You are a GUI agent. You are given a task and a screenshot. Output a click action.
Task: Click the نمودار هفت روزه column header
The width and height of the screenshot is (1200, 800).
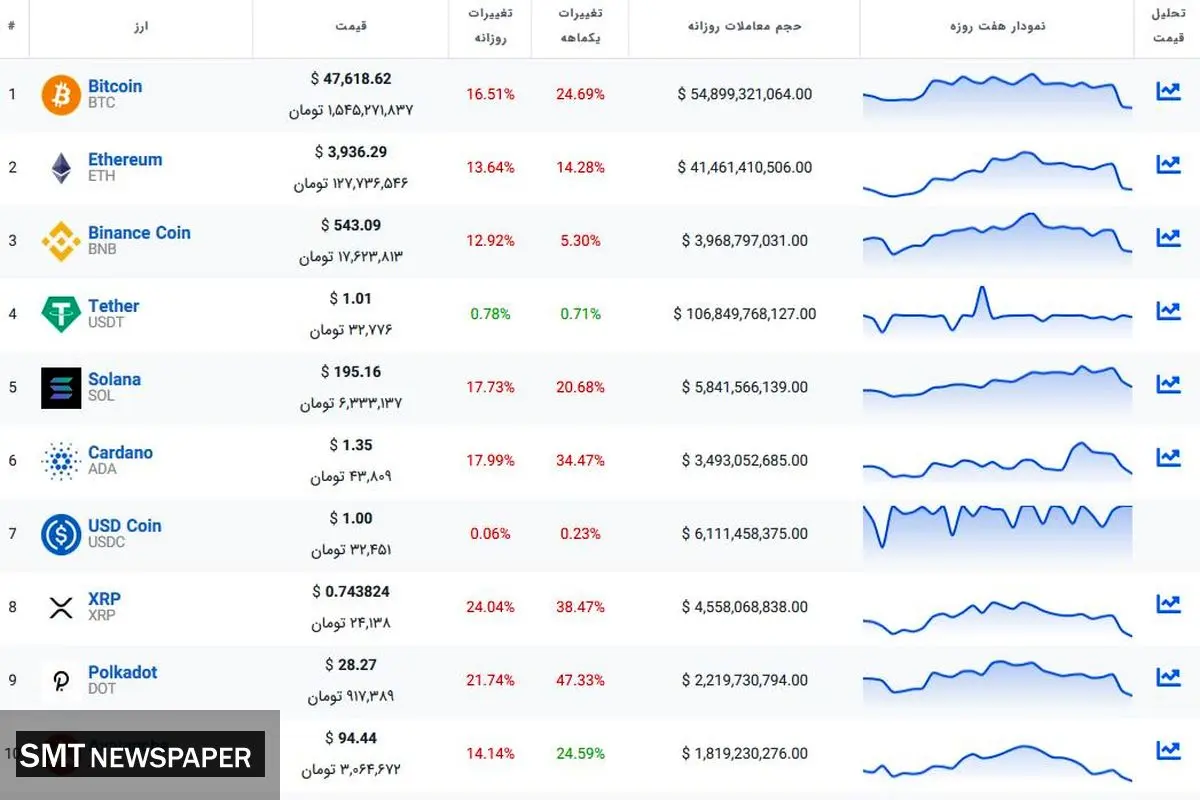coord(998,26)
